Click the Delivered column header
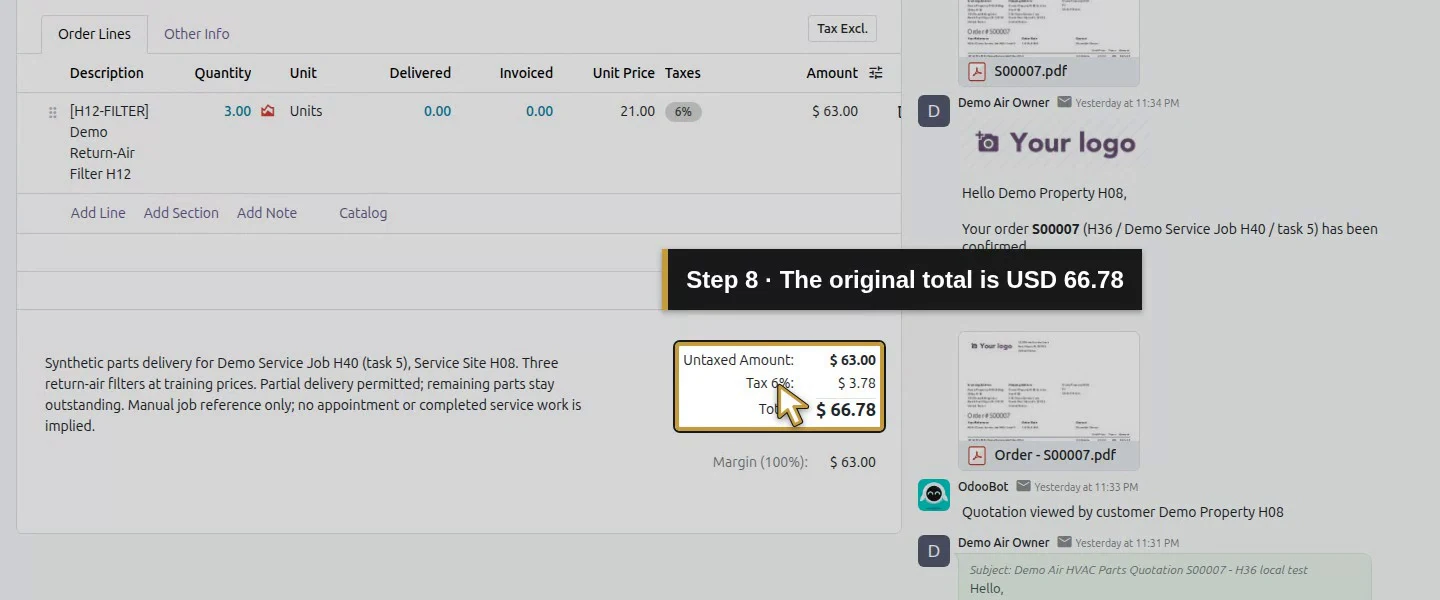The width and height of the screenshot is (1440, 600). click(x=420, y=73)
